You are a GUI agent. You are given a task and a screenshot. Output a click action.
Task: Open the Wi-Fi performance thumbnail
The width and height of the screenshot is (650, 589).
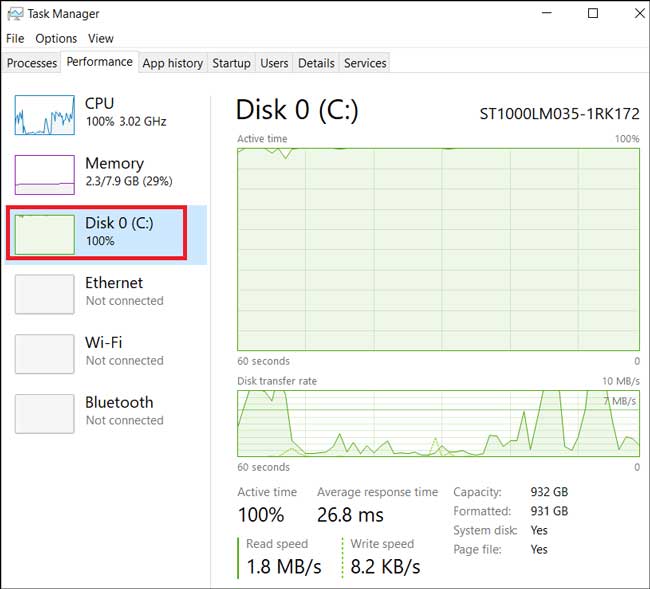(x=45, y=354)
